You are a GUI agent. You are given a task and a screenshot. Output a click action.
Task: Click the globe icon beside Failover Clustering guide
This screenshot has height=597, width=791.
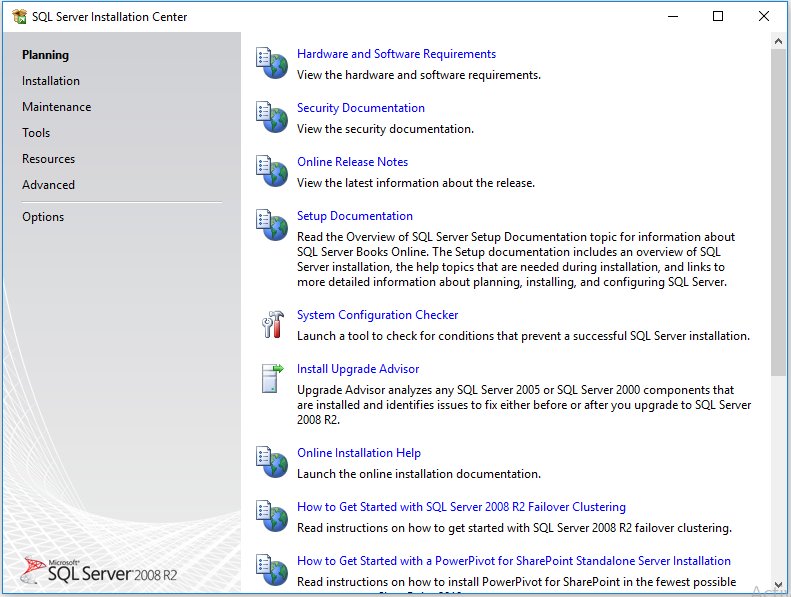pos(271,516)
